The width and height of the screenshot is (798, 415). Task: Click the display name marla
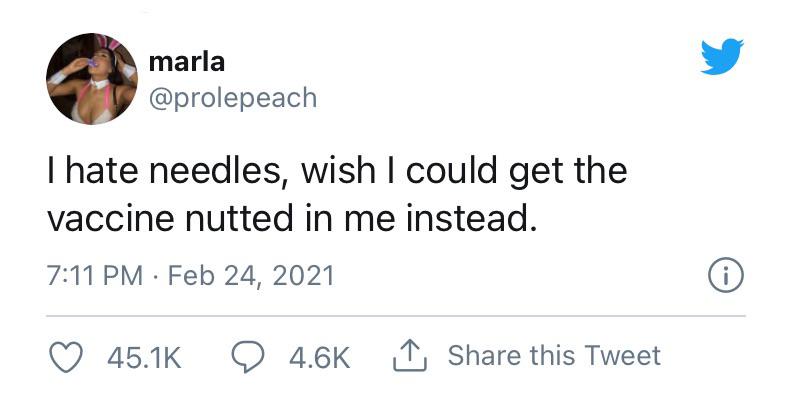[x=186, y=61]
